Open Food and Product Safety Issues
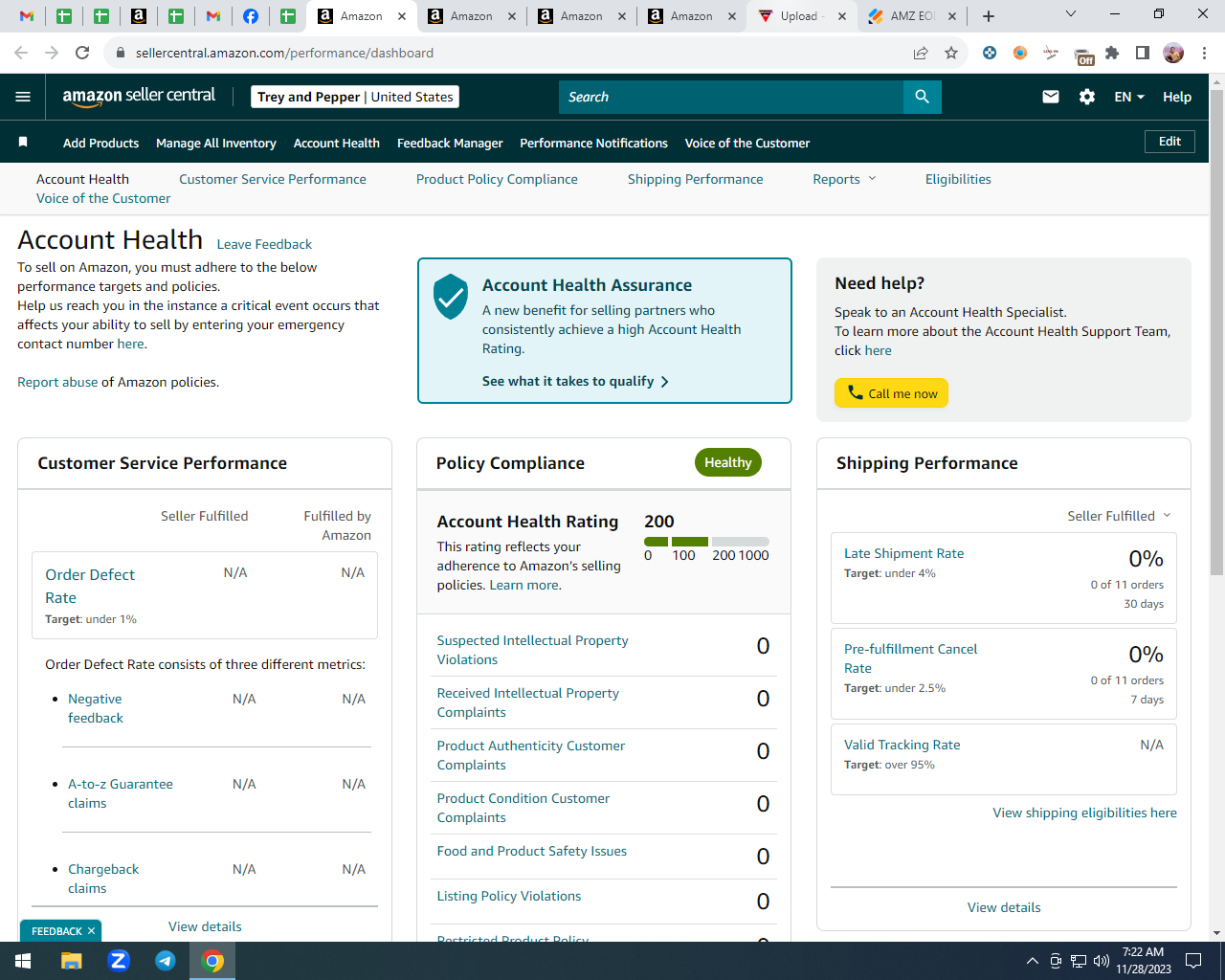Viewport: 1225px width, 980px height. click(x=531, y=851)
